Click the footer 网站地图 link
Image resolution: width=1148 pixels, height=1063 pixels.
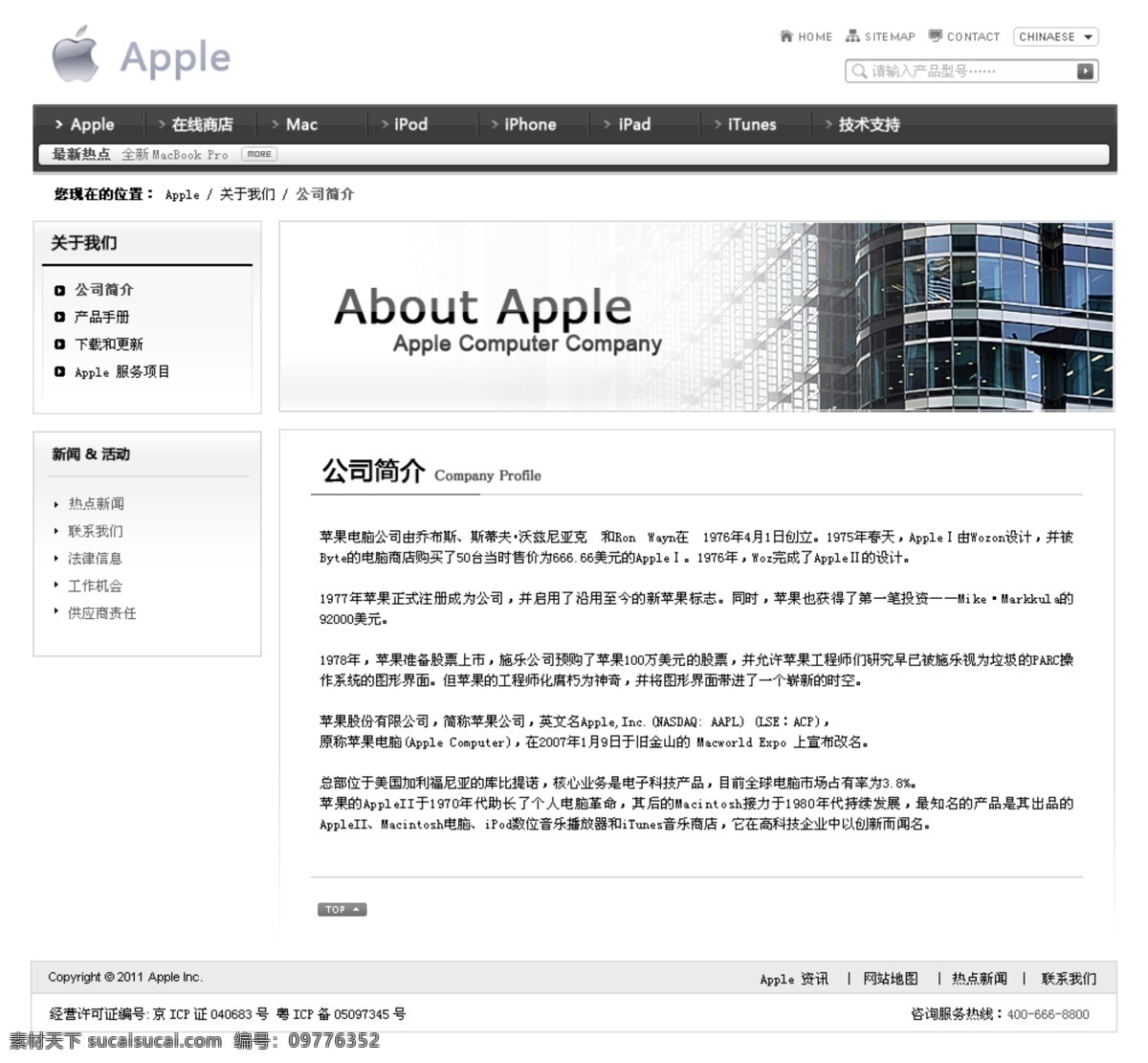pyautogui.click(x=891, y=979)
